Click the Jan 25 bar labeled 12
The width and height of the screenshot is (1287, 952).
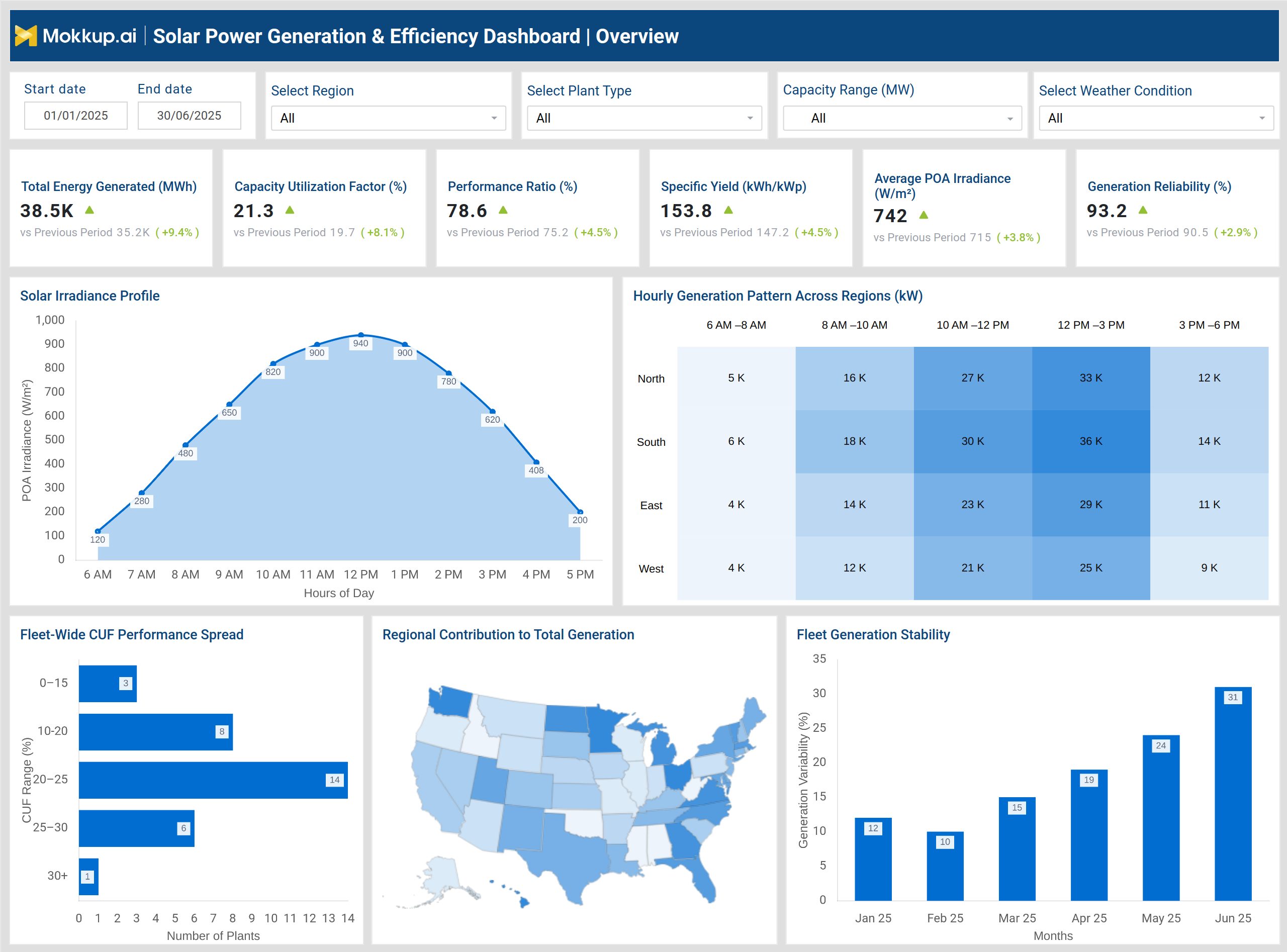click(873, 859)
